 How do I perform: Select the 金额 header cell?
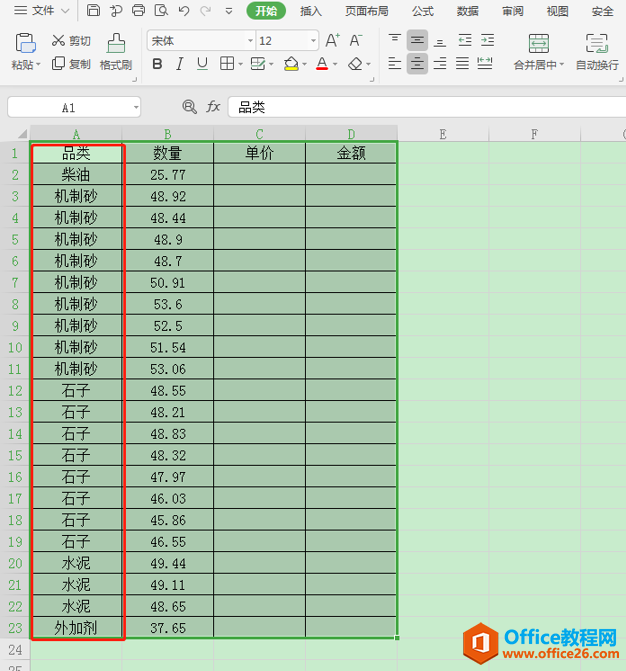[351, 153]
